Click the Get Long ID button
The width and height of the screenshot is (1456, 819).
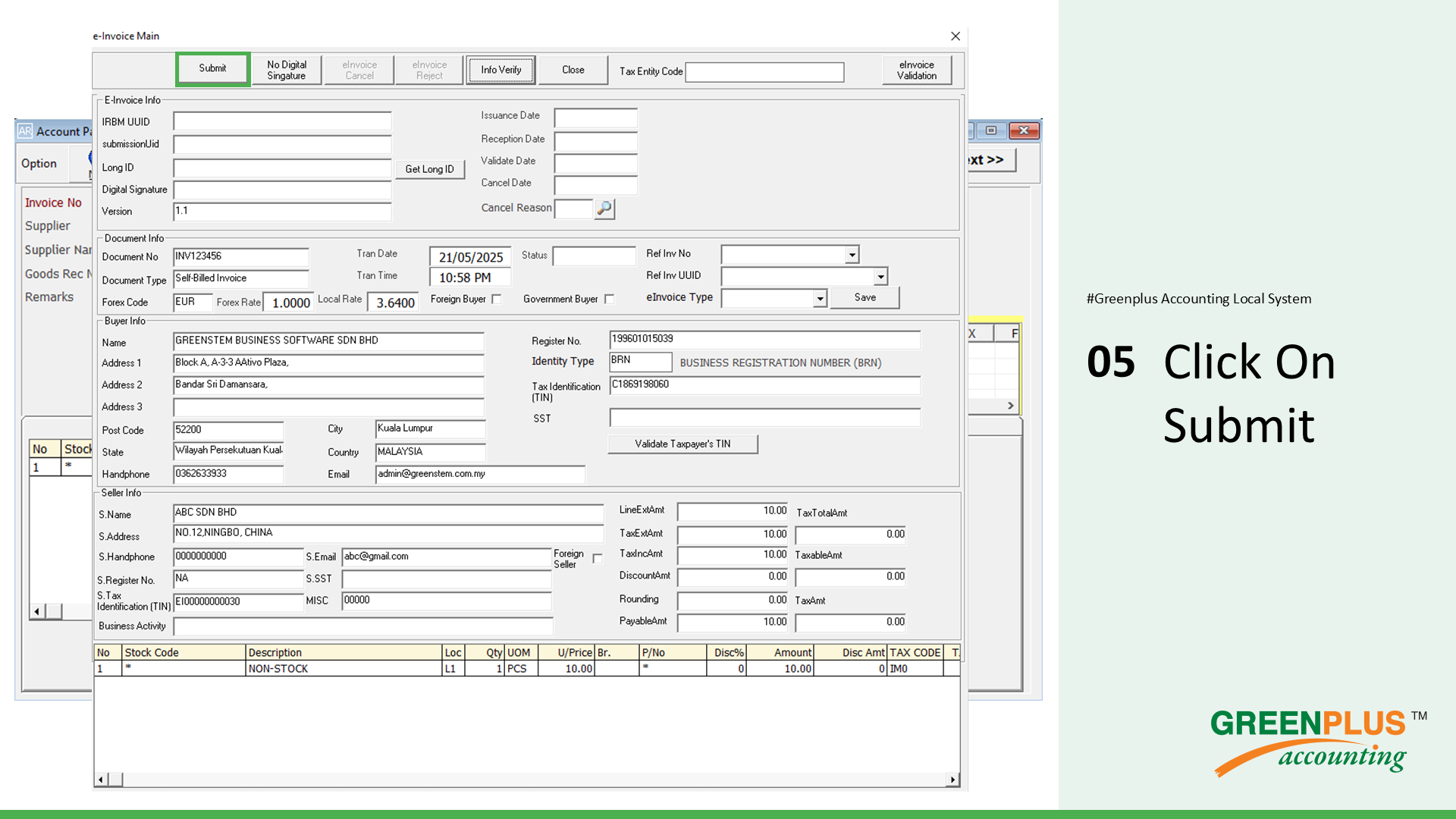click(429, 169)
